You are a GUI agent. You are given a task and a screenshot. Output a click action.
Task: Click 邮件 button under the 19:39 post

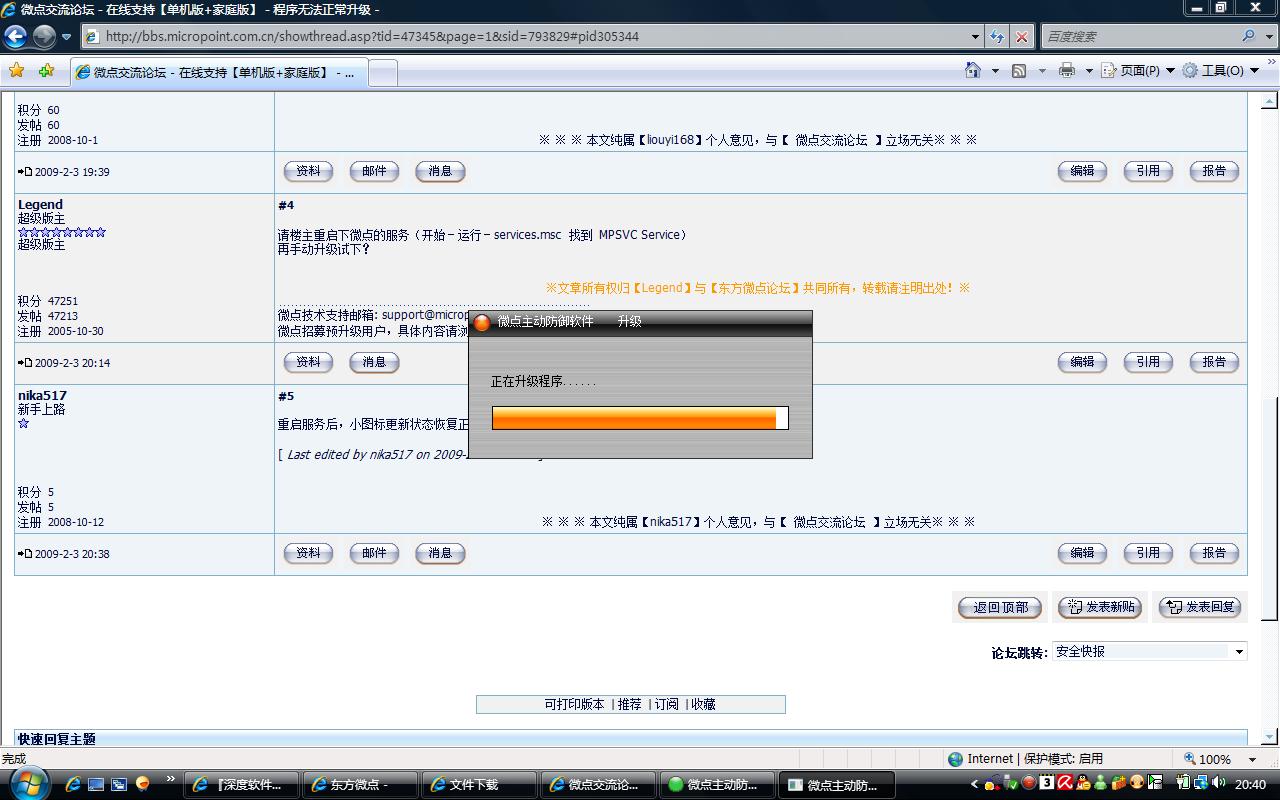pyautogui.click(x=374, y=171)
